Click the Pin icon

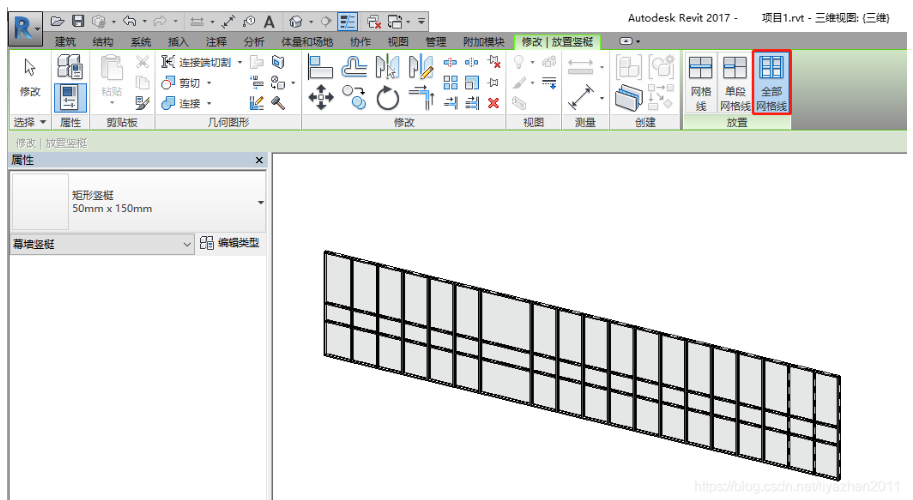(494, 83)
